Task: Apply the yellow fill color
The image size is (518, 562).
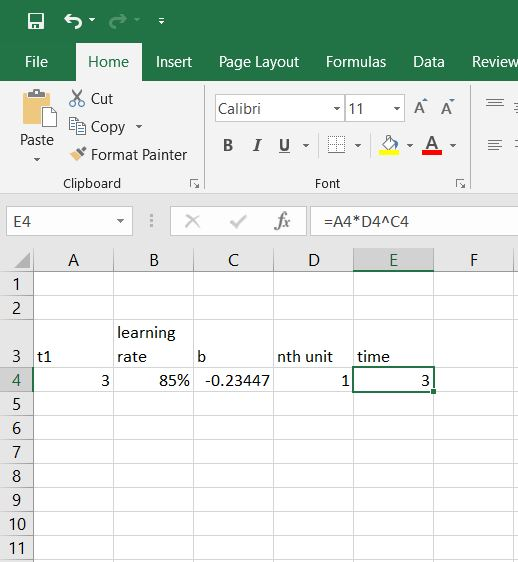Action: [389, 145]
